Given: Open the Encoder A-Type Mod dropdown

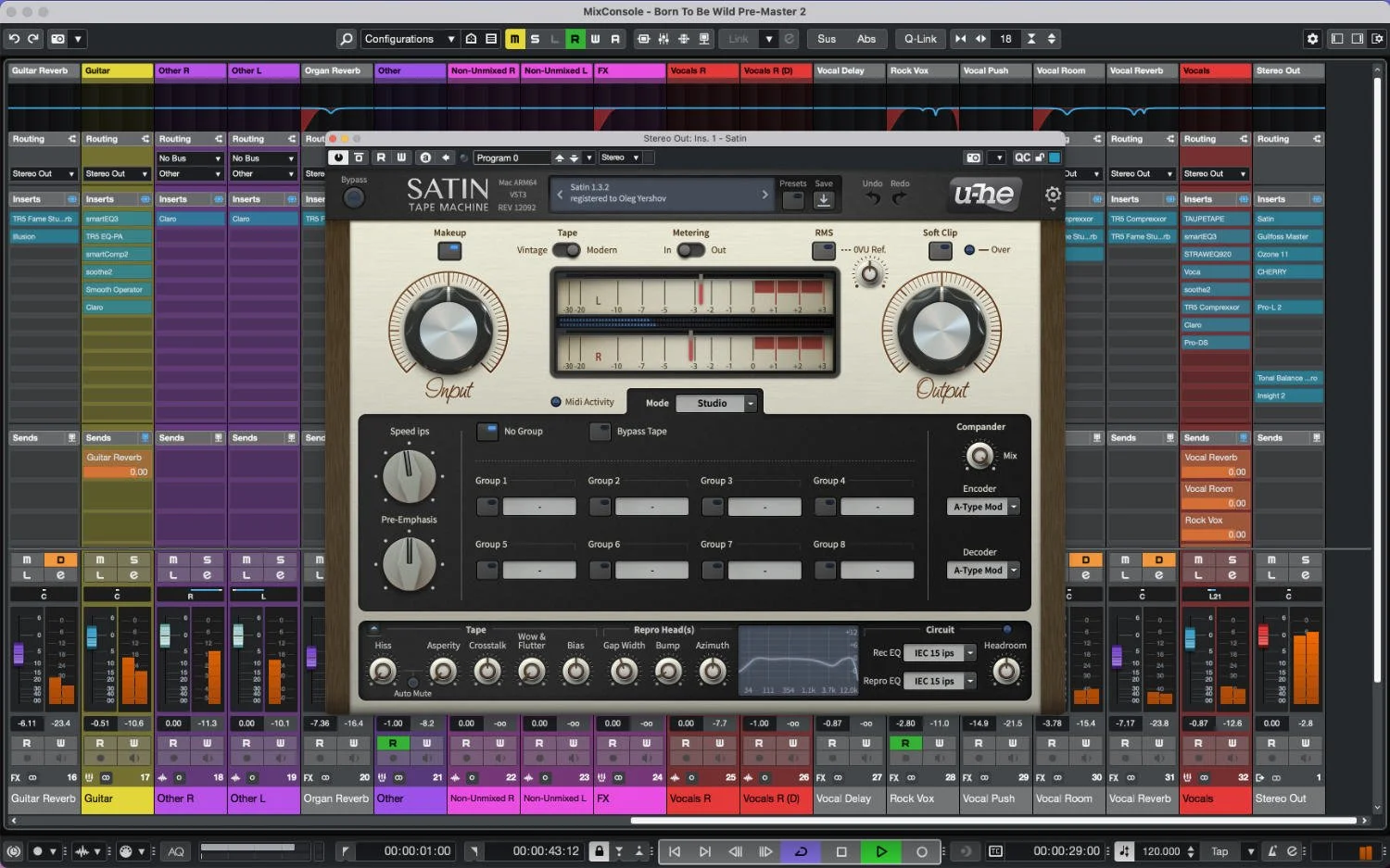Looking at the screenshot, I should [983, 507].
